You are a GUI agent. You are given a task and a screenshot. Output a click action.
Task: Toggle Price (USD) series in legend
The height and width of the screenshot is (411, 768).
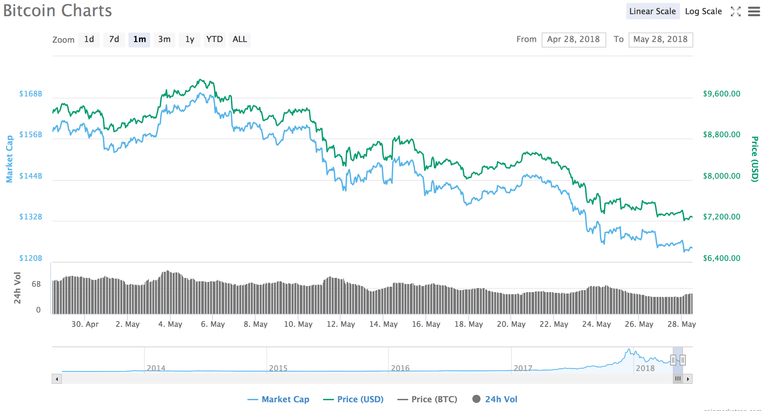tap(353, 399)
